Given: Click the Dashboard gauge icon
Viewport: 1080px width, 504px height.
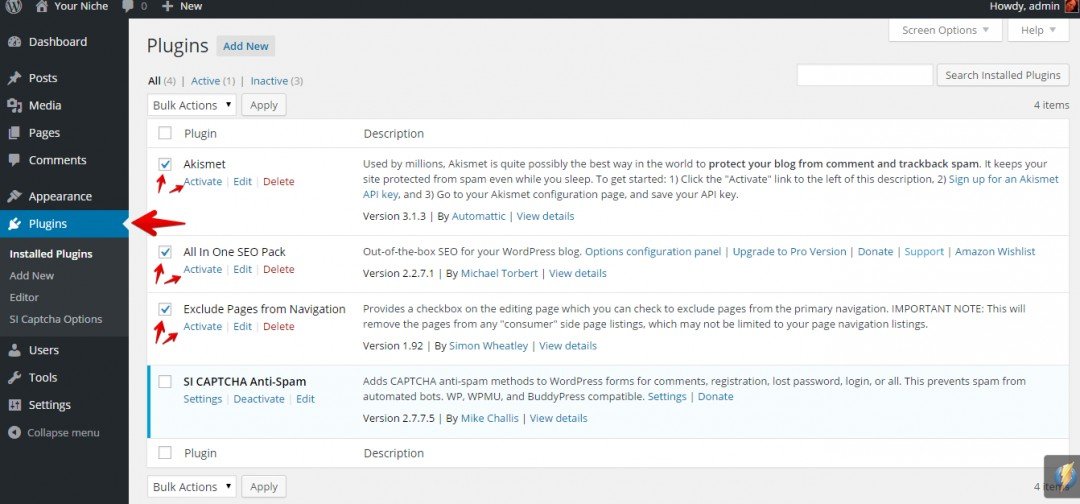Looking at the screenshot, I should tap(14, 42).
